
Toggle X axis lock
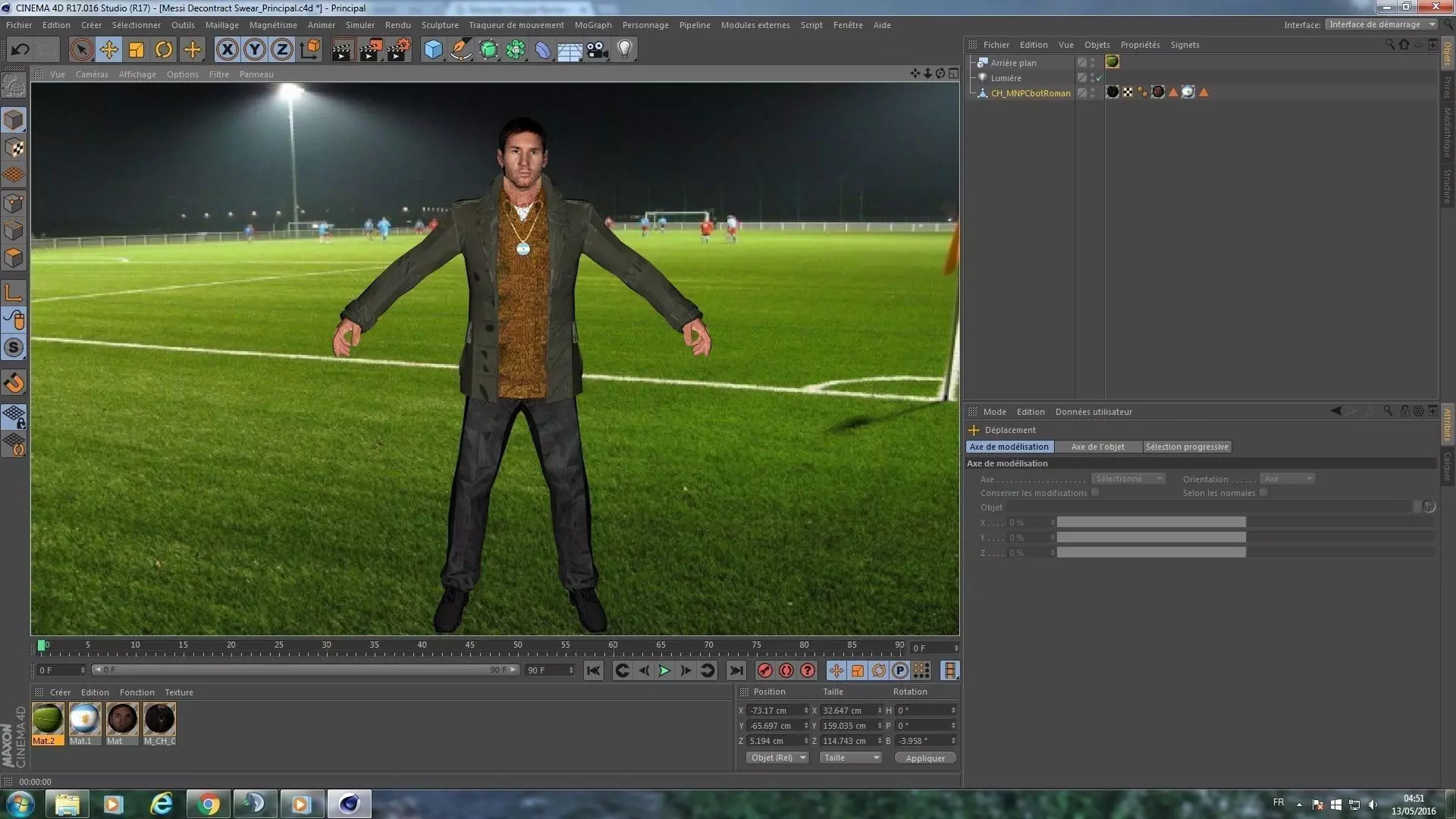point(227,50)
